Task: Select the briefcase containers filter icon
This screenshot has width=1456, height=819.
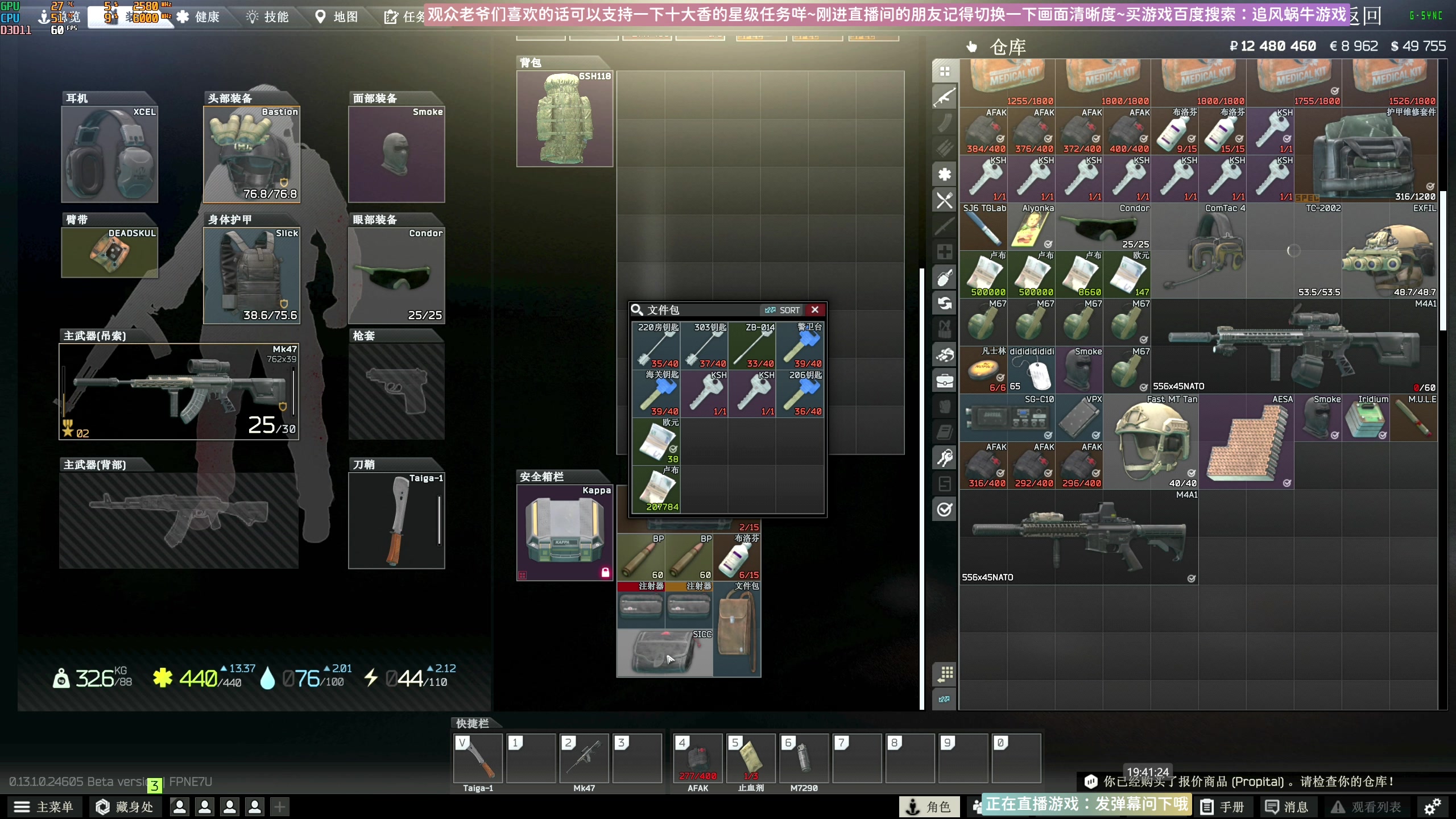Action: pyautogui.click(x=944, y=380)
